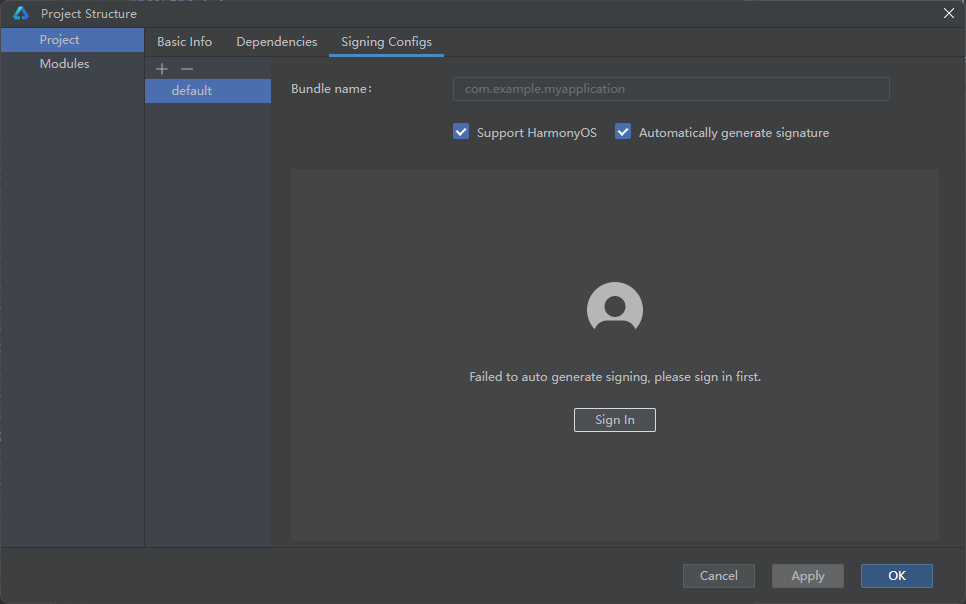Screen dimensions: 966x604
Task: Select the default signing config entry
Action: (x=192, y=91)
